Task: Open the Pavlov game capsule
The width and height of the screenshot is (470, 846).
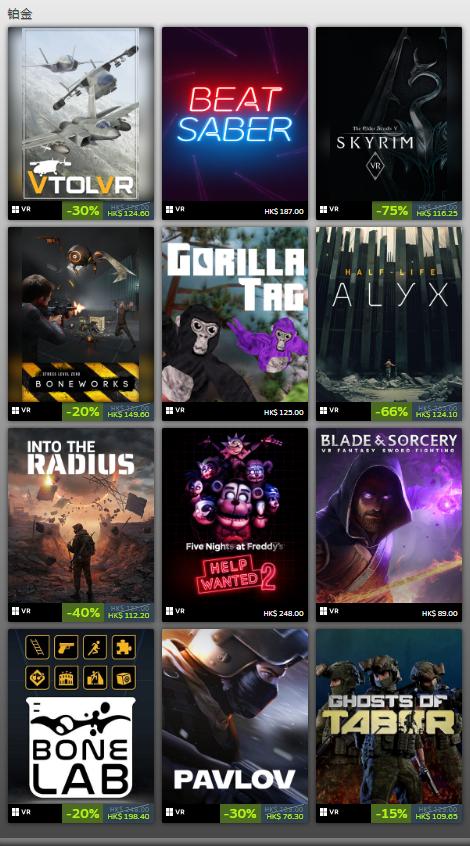Action: 235,717
